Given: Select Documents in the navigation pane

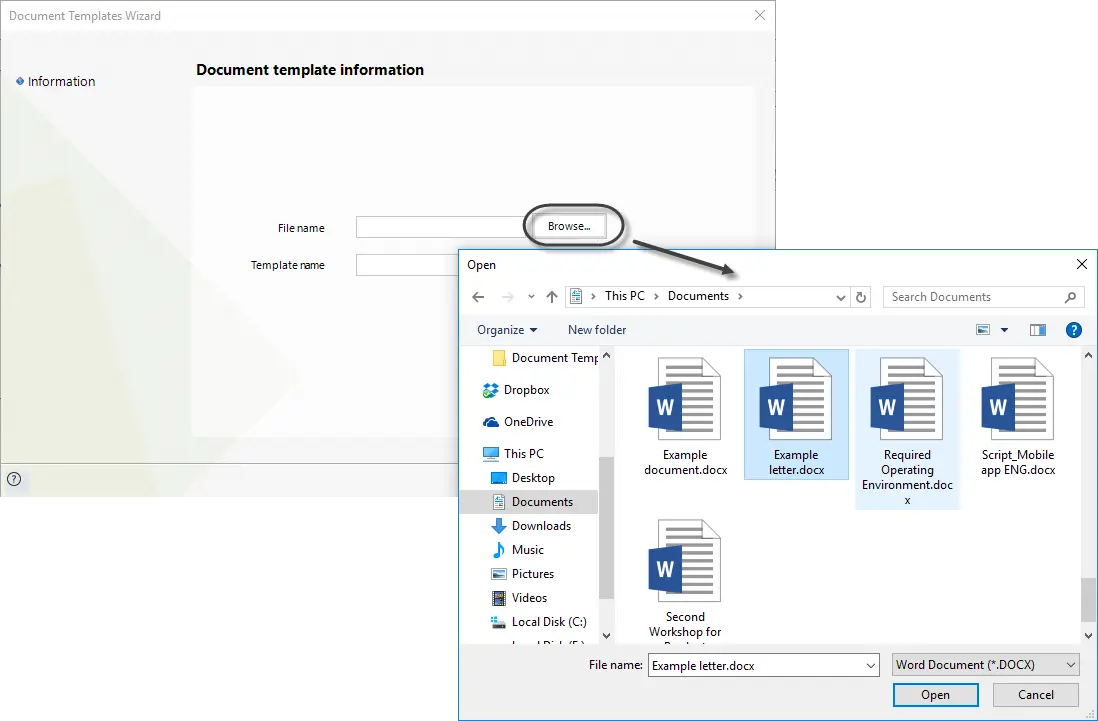Looking at the screenshot, I should pos(529,502).
